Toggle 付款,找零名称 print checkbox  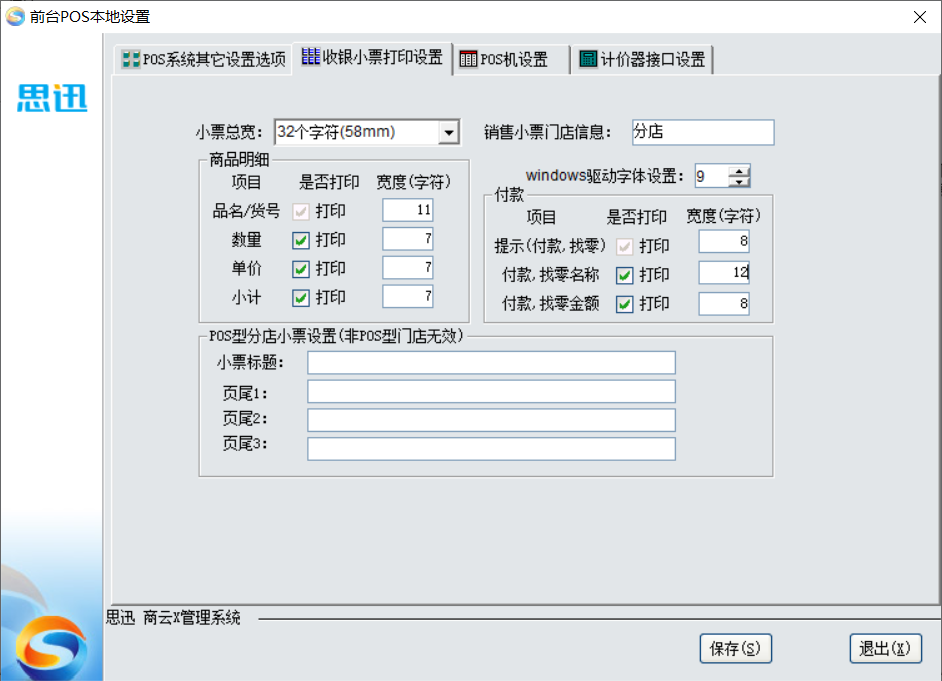(625, 275)
